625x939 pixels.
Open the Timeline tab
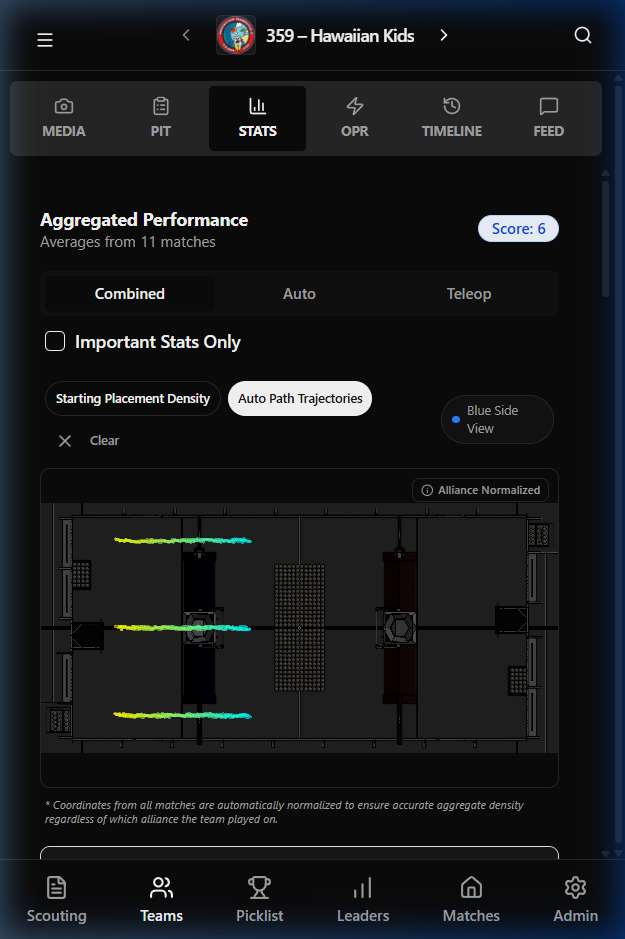(x=451, y=118)
